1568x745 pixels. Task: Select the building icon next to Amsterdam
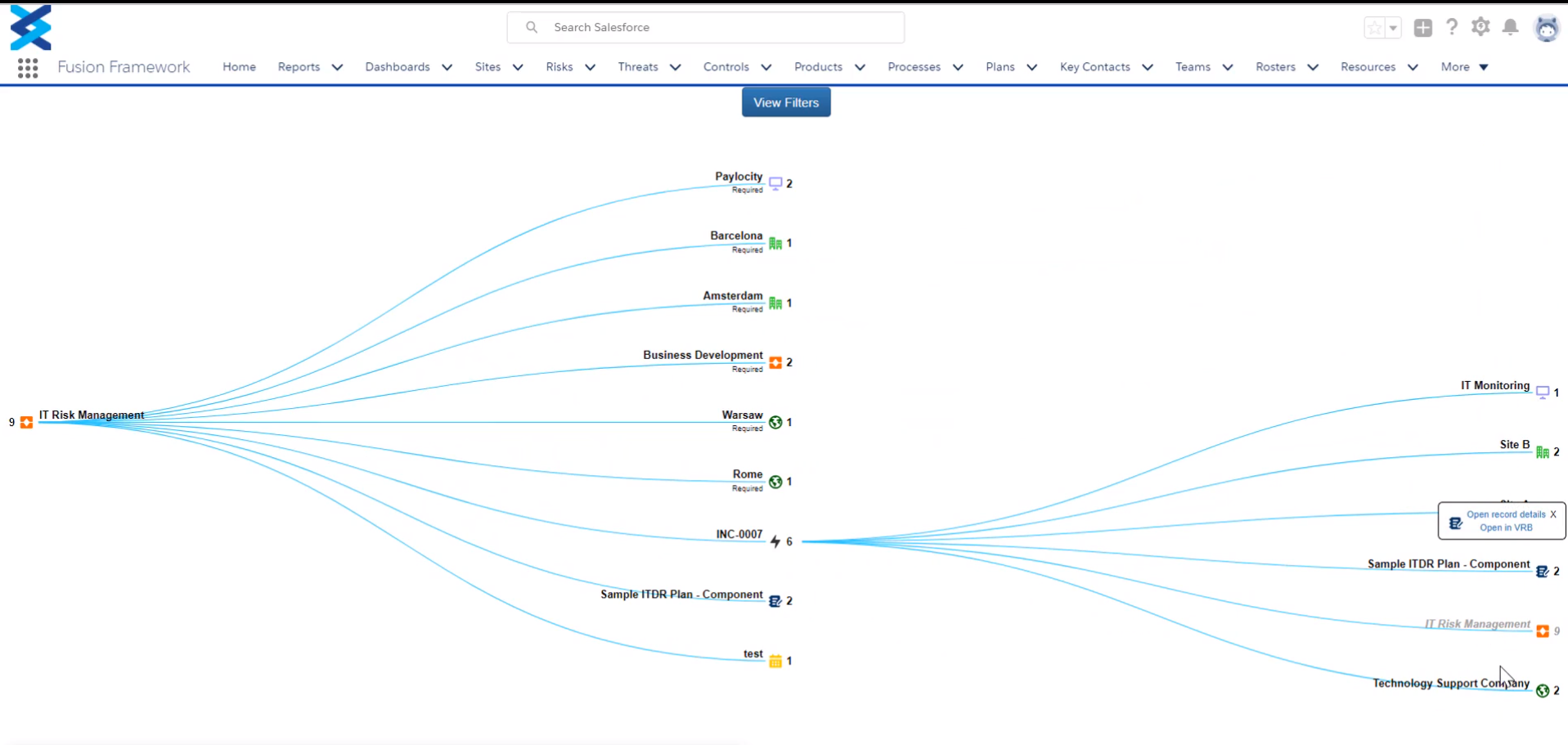point(775,303)
